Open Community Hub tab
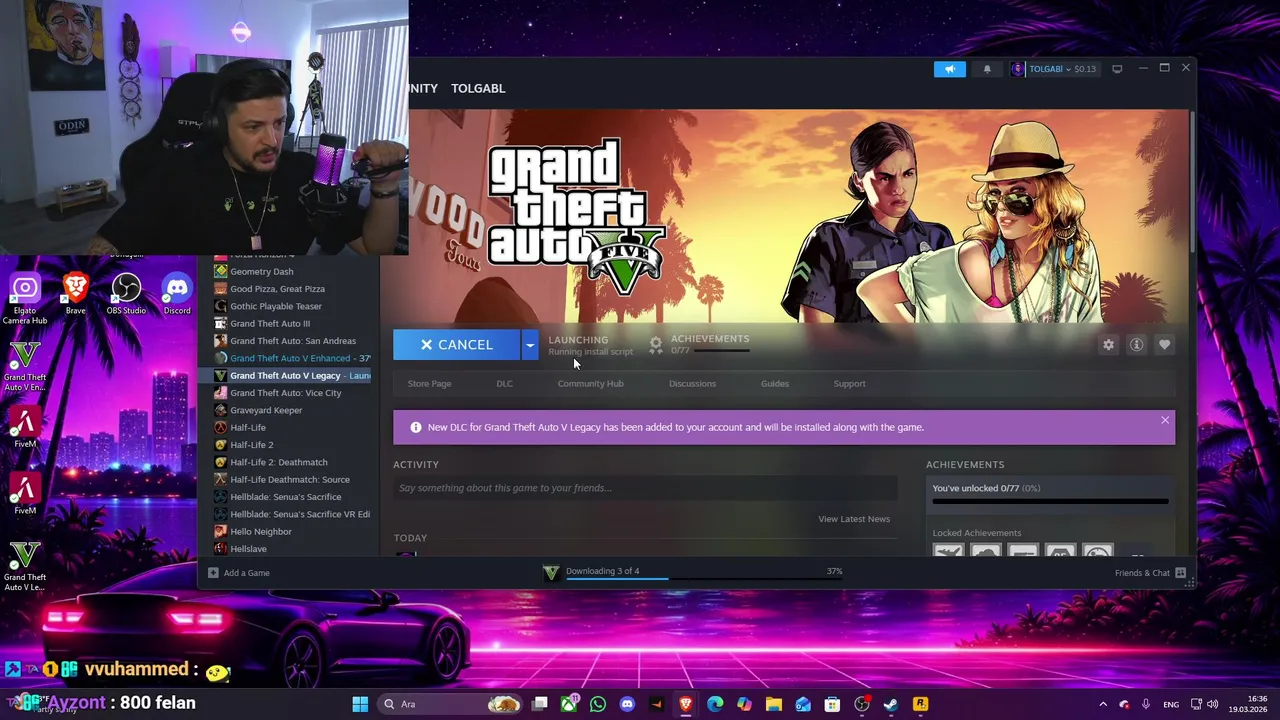The image size is (1280, 720). click(590, 383)
